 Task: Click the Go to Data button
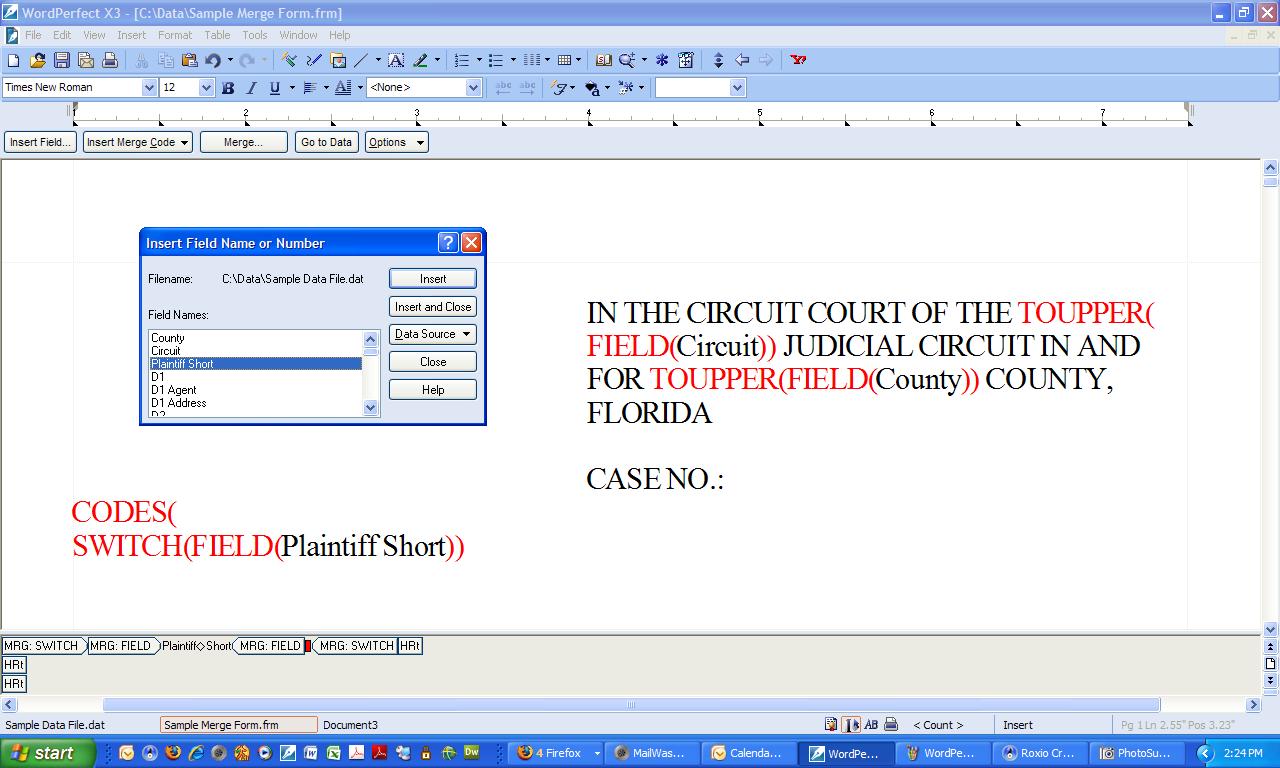coord(326,142)
